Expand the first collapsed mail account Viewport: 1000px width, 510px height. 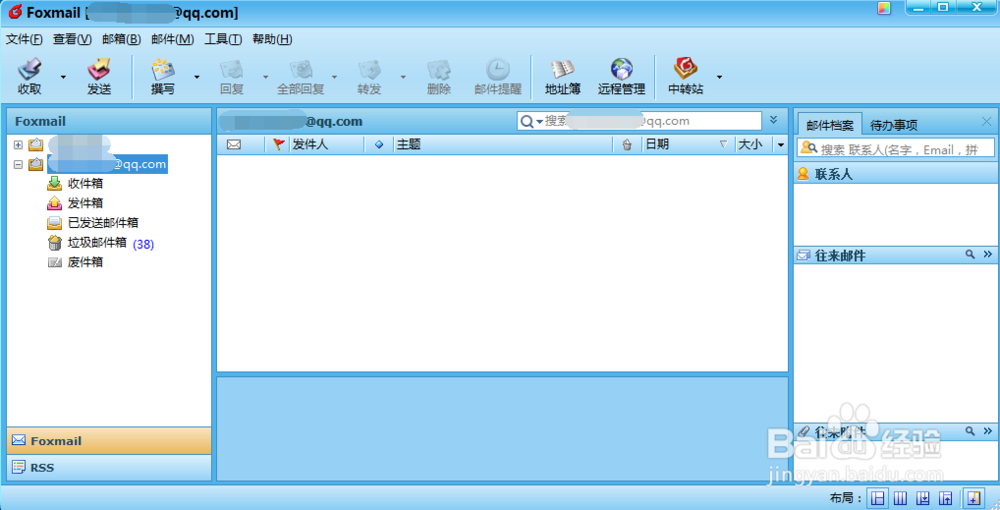(18, 145)
